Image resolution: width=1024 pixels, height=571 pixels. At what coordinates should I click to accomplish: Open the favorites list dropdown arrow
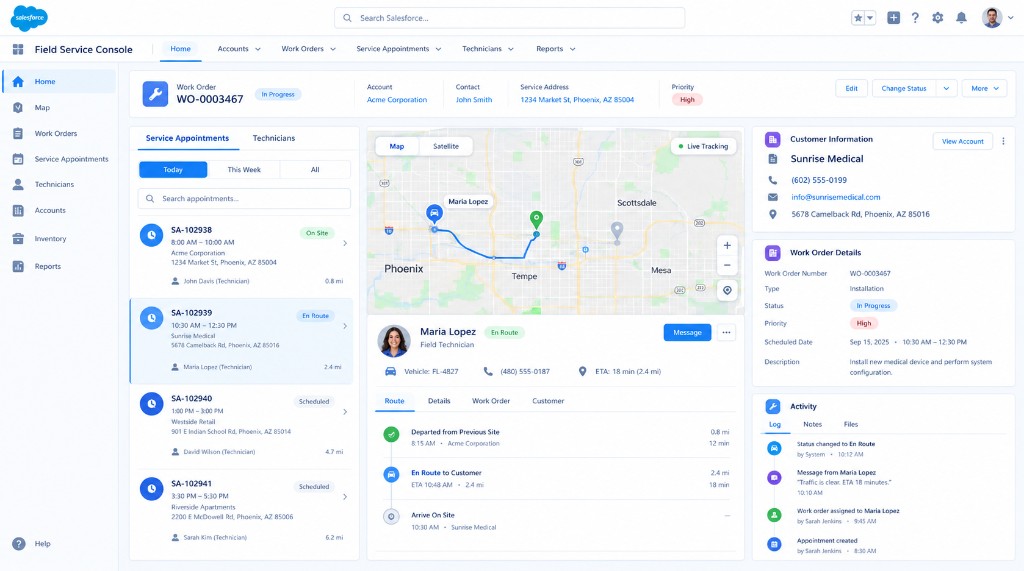click(870, 18)
